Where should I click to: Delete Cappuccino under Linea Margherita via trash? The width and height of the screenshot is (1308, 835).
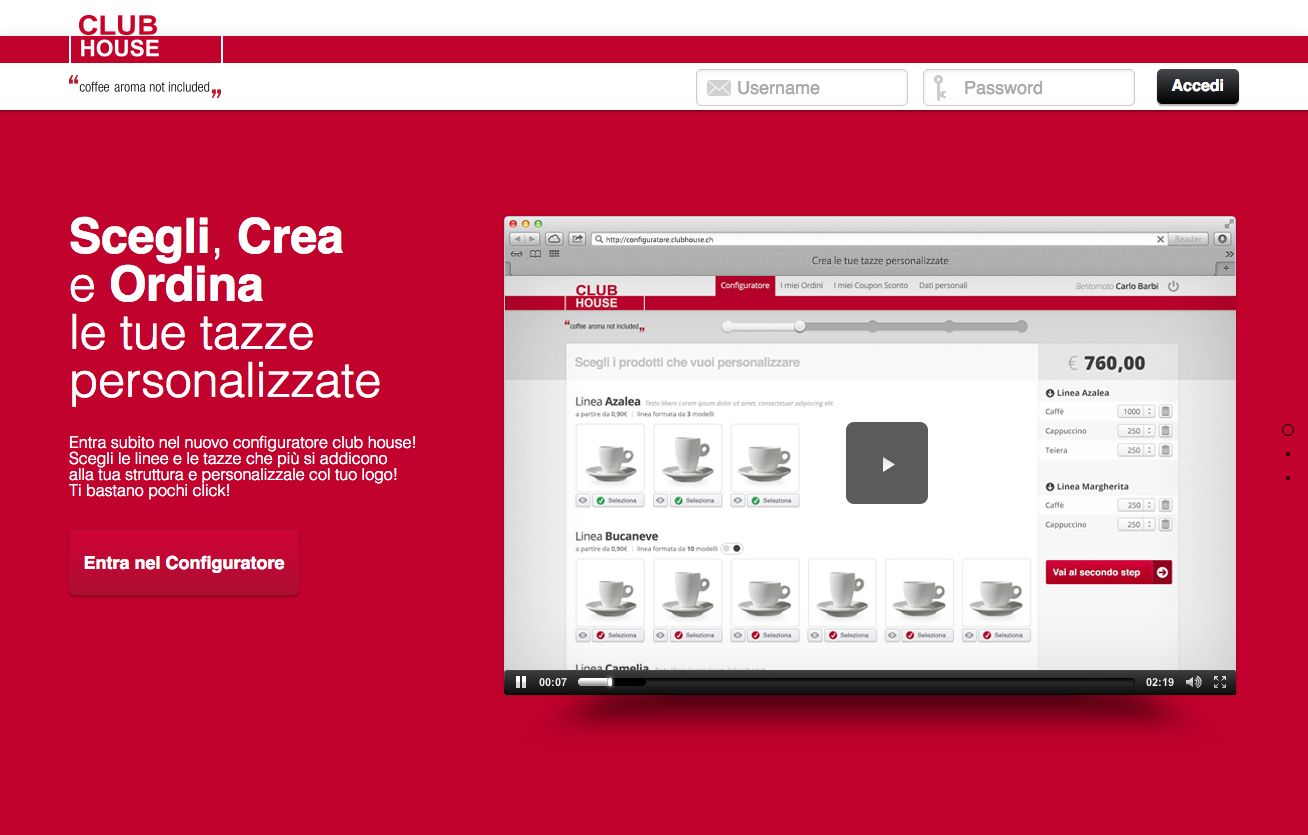1165,524
